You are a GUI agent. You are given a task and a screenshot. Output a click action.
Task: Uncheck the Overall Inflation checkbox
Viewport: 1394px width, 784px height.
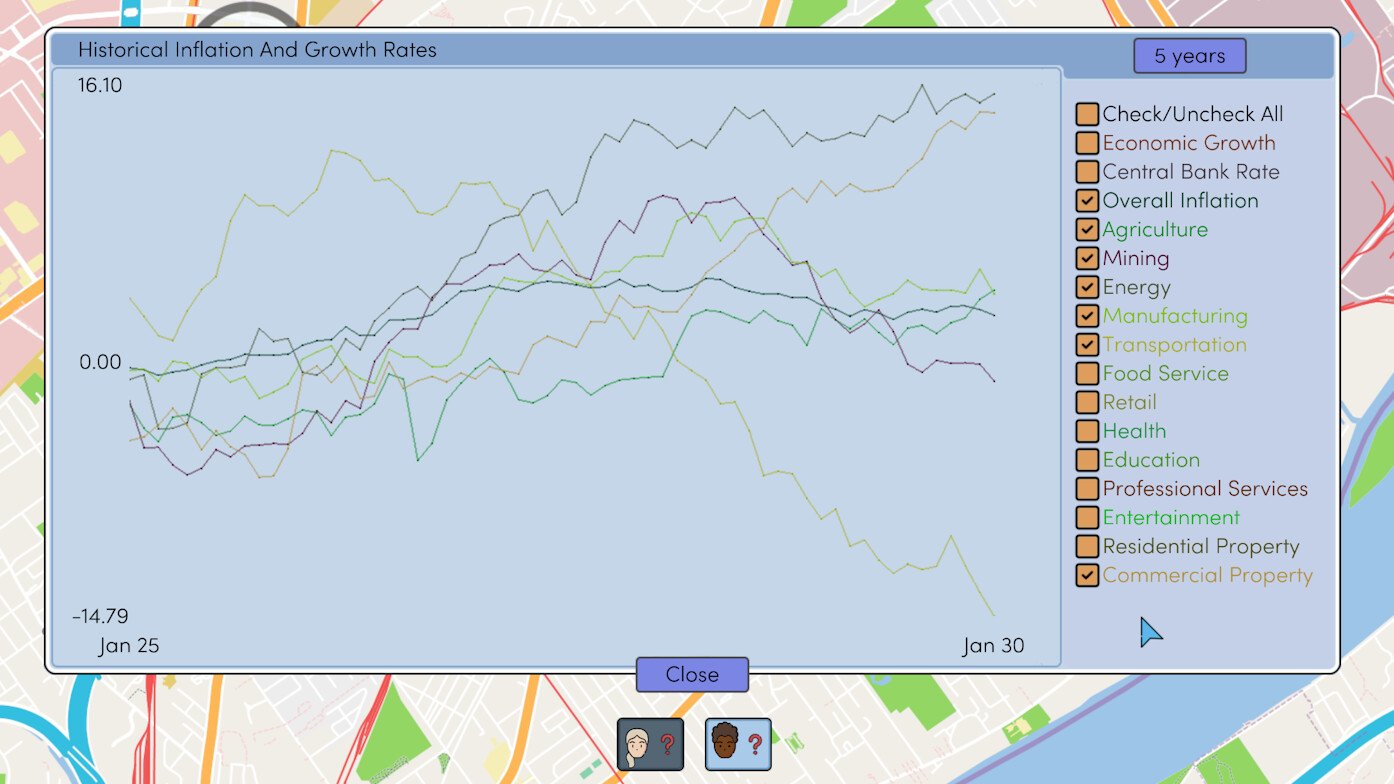click(x=1087, y=201)
